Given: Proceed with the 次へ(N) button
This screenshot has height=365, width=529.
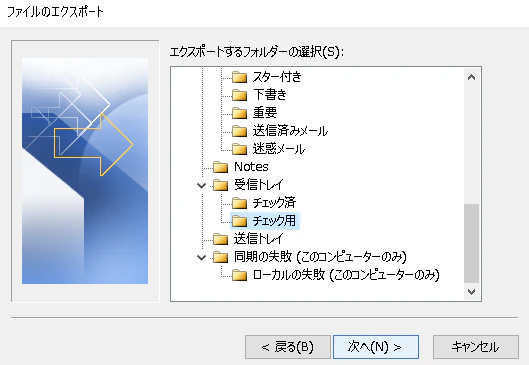Looking at the screenshot, I should 376,347.
